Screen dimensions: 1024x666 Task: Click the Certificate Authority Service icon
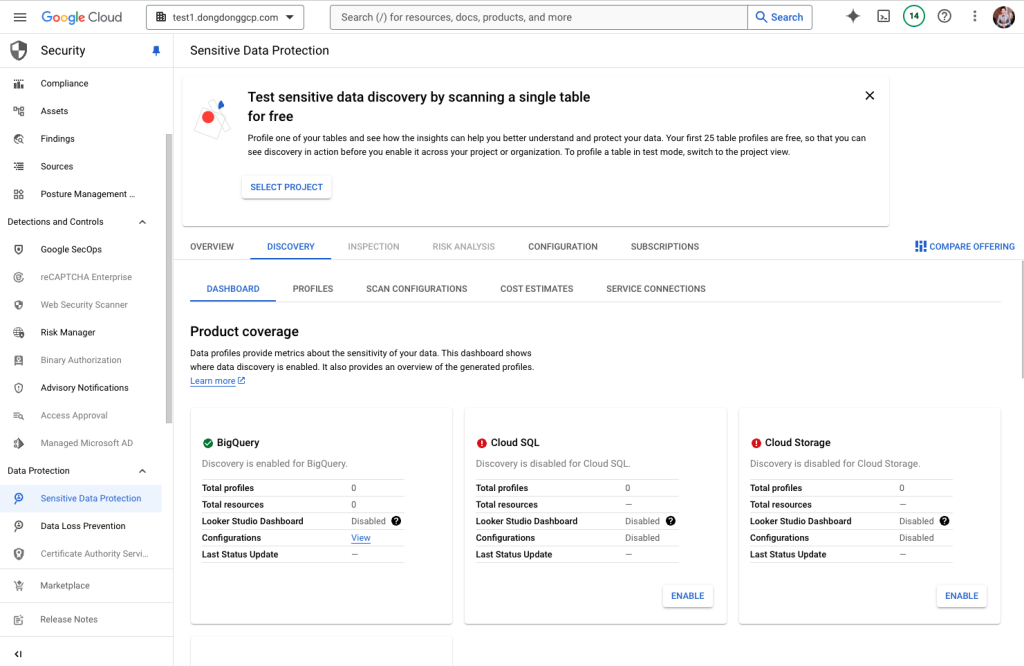click(19, 554)
